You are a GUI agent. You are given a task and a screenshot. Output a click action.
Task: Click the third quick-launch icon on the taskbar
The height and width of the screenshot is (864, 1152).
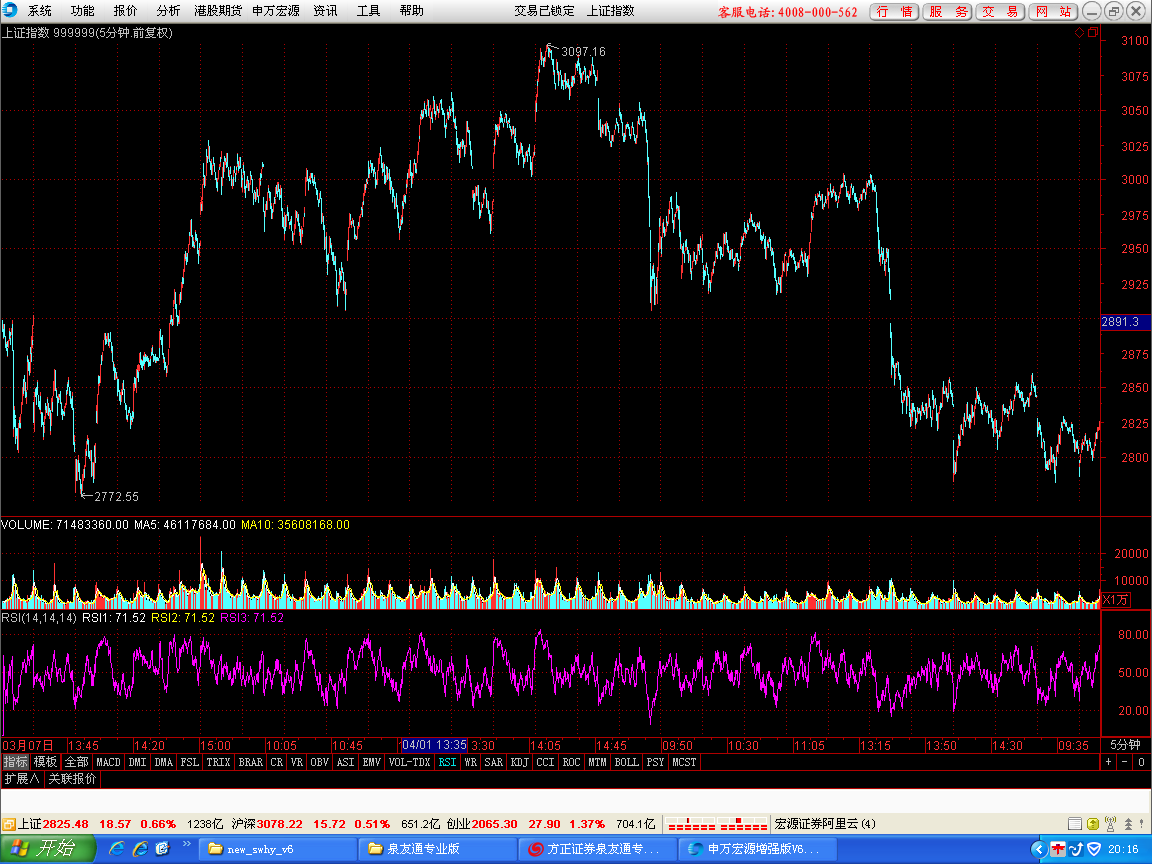(162, 849)
